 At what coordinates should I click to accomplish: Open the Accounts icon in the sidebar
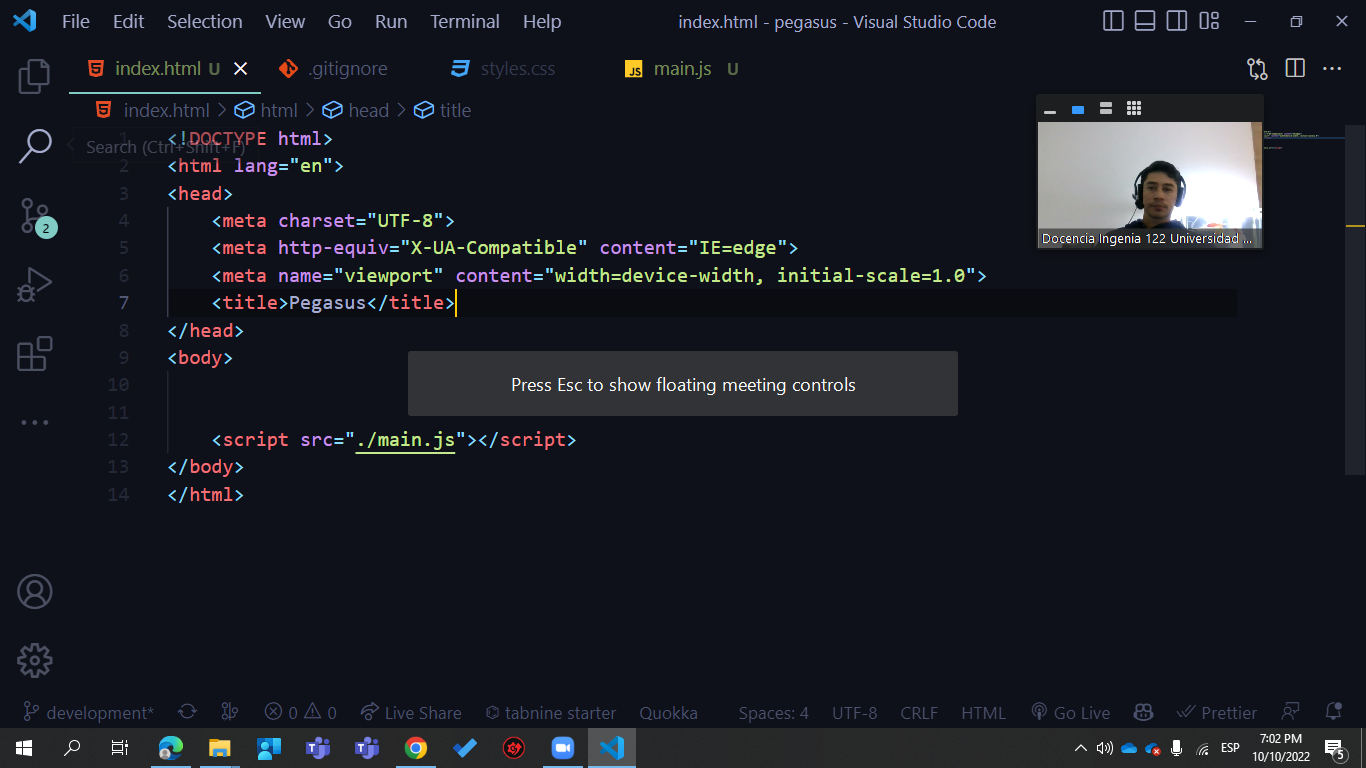tap(35, 591)
